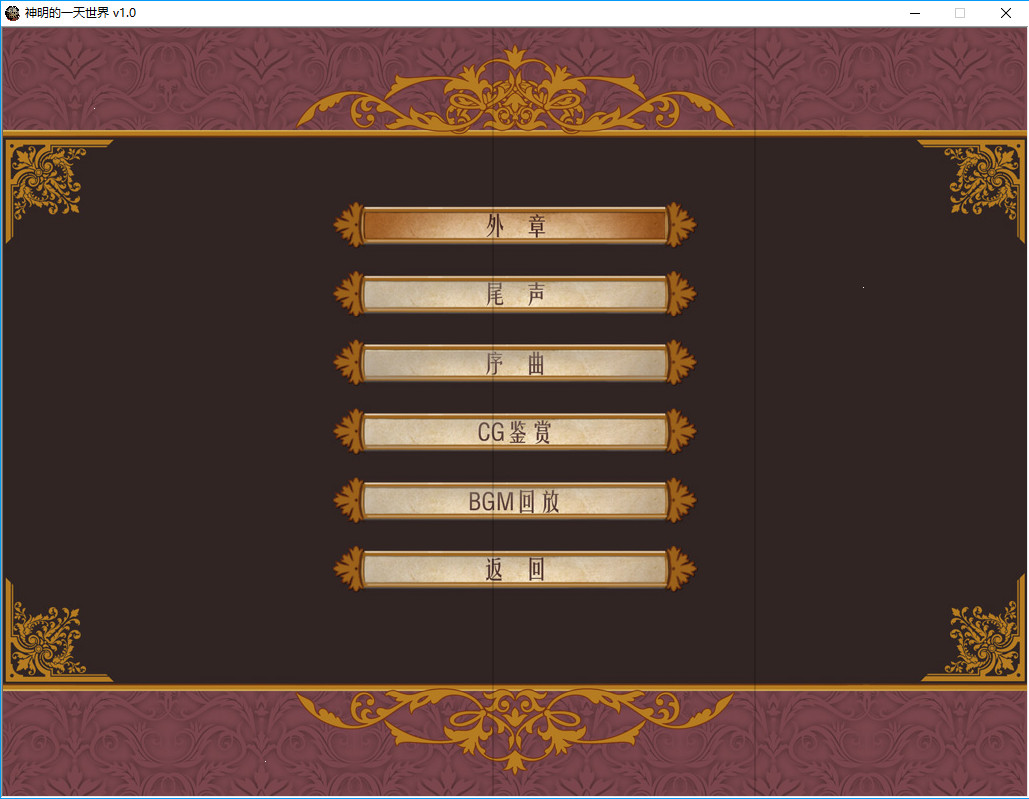The width and height of the screenshot is (1029, 799).
Task: Click the left flourish beside 返回
Action: click(349, 571)
